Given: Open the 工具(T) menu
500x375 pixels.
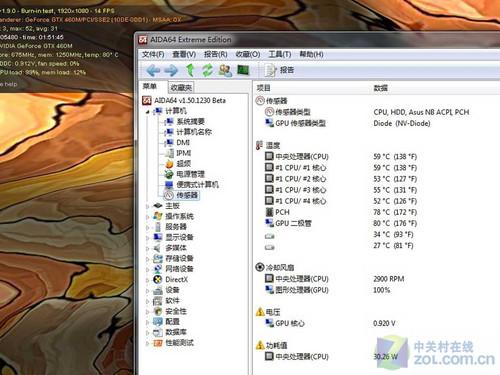Looking at the screenshot, I should point(280,54).
